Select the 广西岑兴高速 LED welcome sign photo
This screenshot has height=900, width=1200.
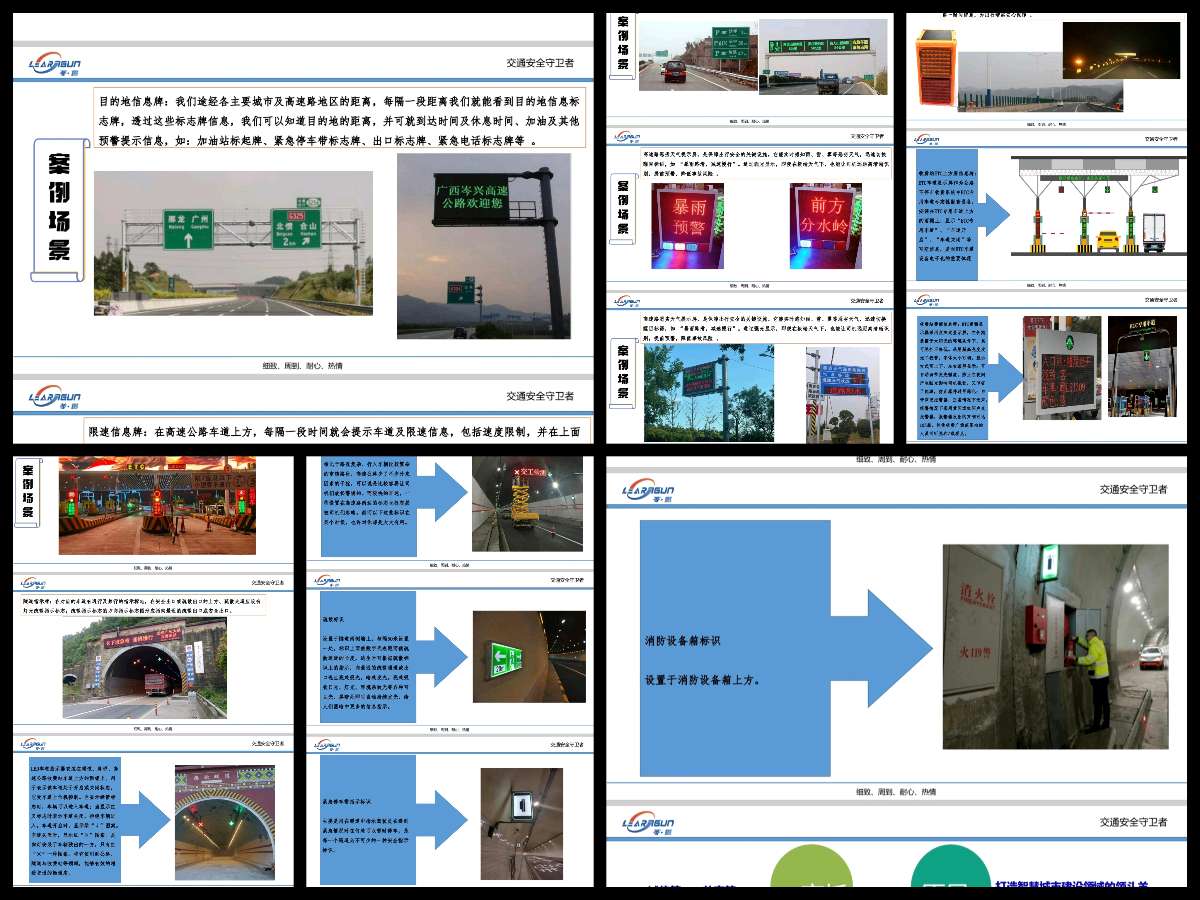click(484, 246)
